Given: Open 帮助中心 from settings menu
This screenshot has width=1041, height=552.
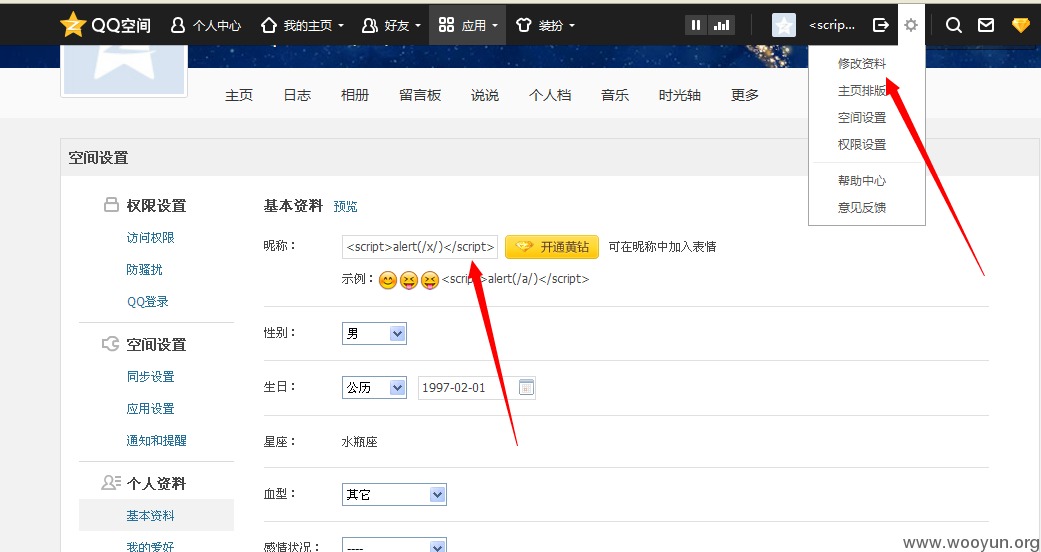Looking at the screenshot, I should 862,180.
